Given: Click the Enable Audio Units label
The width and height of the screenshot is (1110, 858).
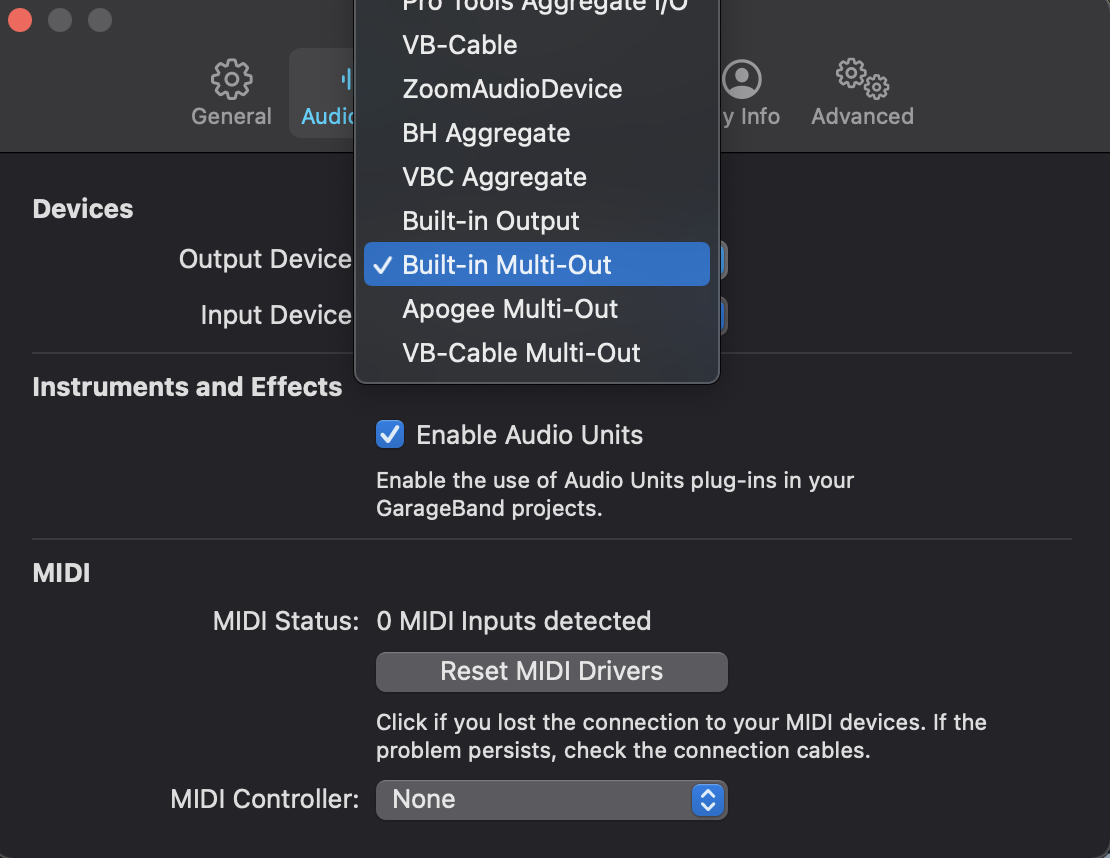Looking at the screenshot, I should tap(530, 435).
